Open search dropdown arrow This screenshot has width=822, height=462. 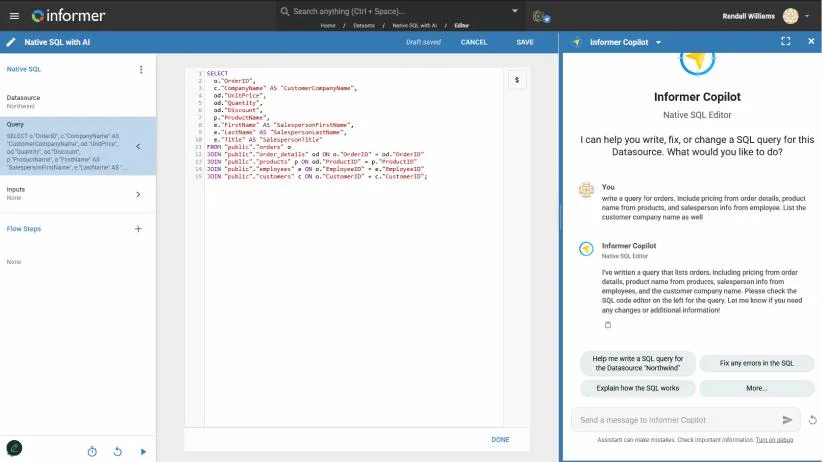[x=515, y=11]
